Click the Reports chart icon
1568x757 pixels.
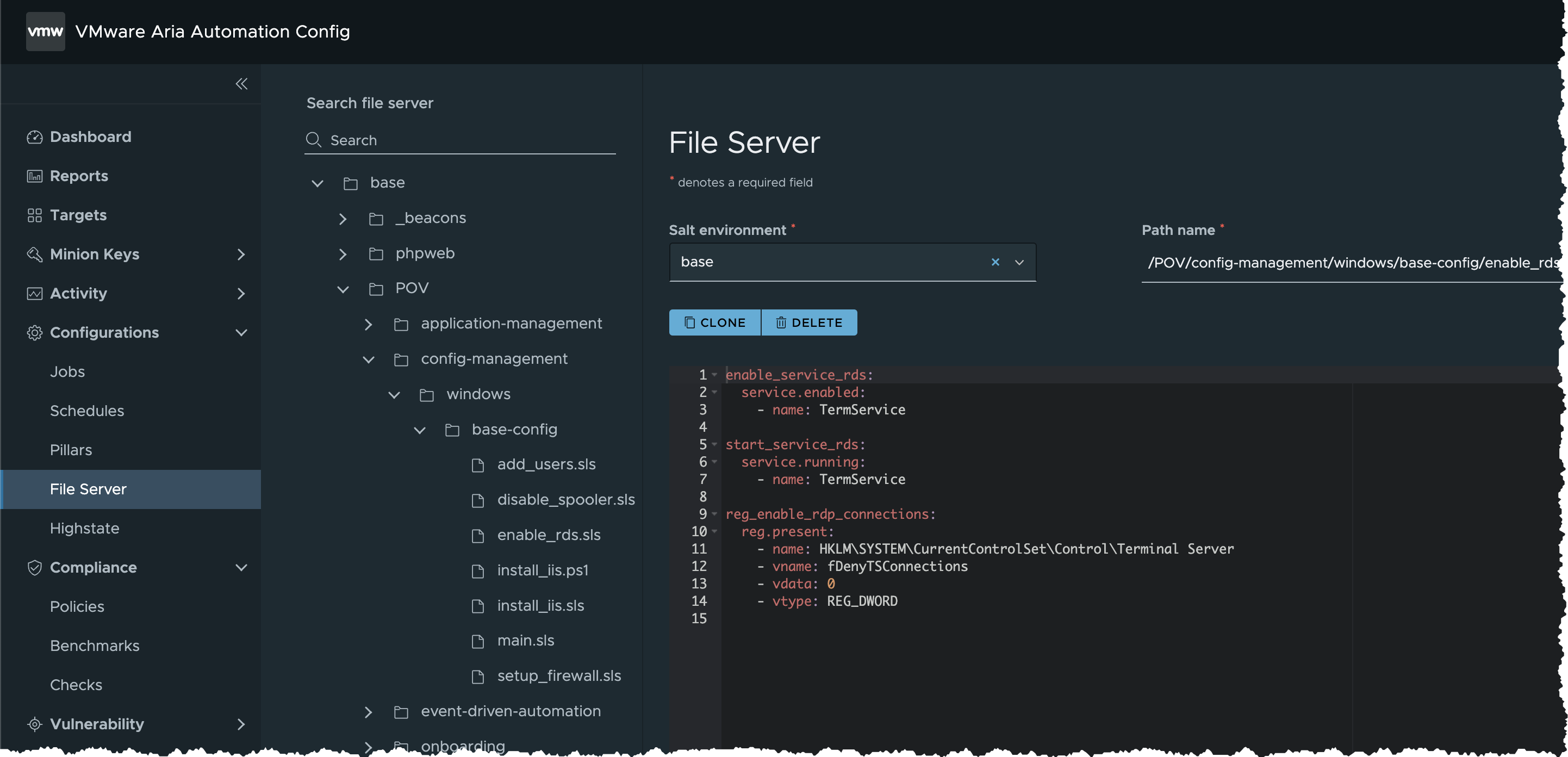coord(35,176)
